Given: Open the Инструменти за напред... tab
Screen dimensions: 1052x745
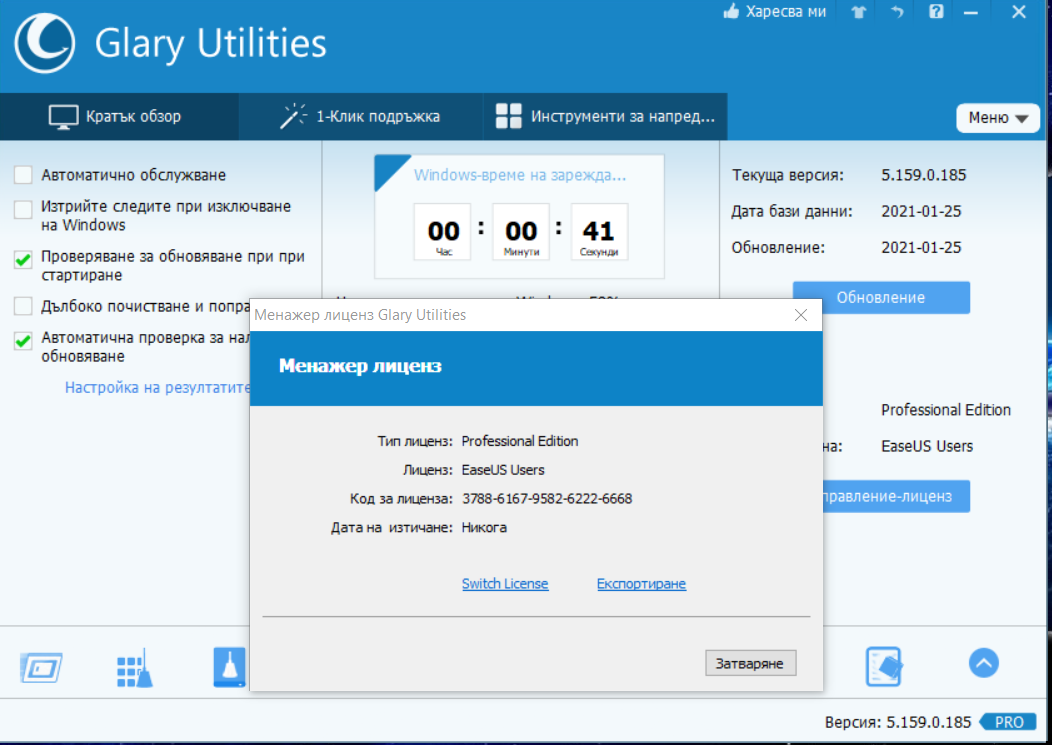Looking at the screenshot, I should 605,117.
